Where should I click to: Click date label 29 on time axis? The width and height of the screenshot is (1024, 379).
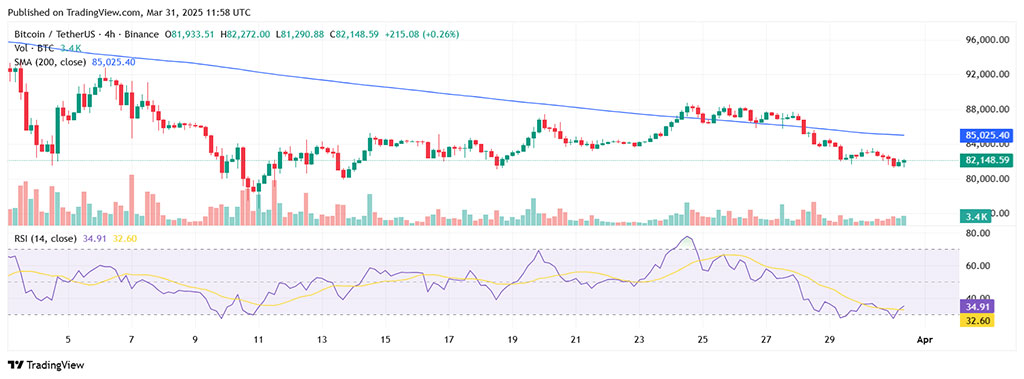pyautogui.click(x=829, y=340)
